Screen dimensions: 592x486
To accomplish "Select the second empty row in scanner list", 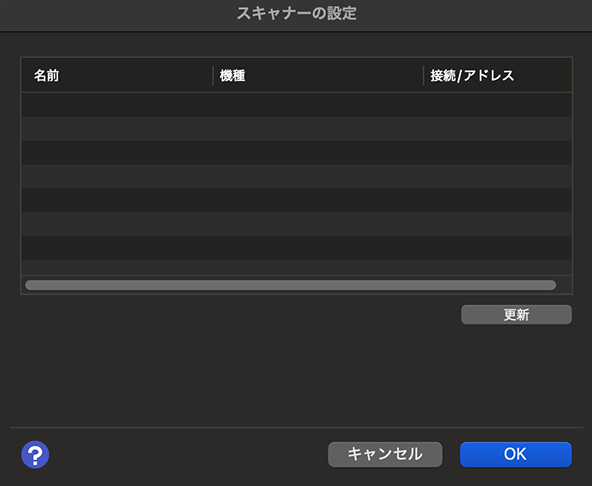I will [296, 129].
